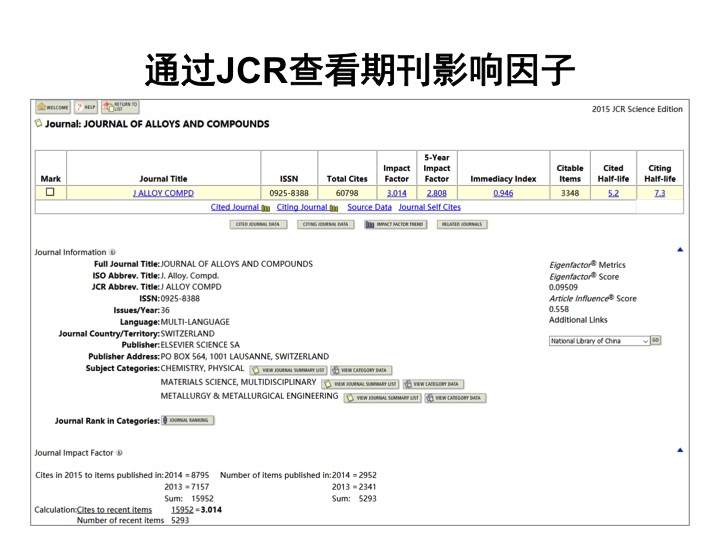
Task: Click the publisher name ELSEVIER SCIENCE SA
Action: [x=200, y=345]
